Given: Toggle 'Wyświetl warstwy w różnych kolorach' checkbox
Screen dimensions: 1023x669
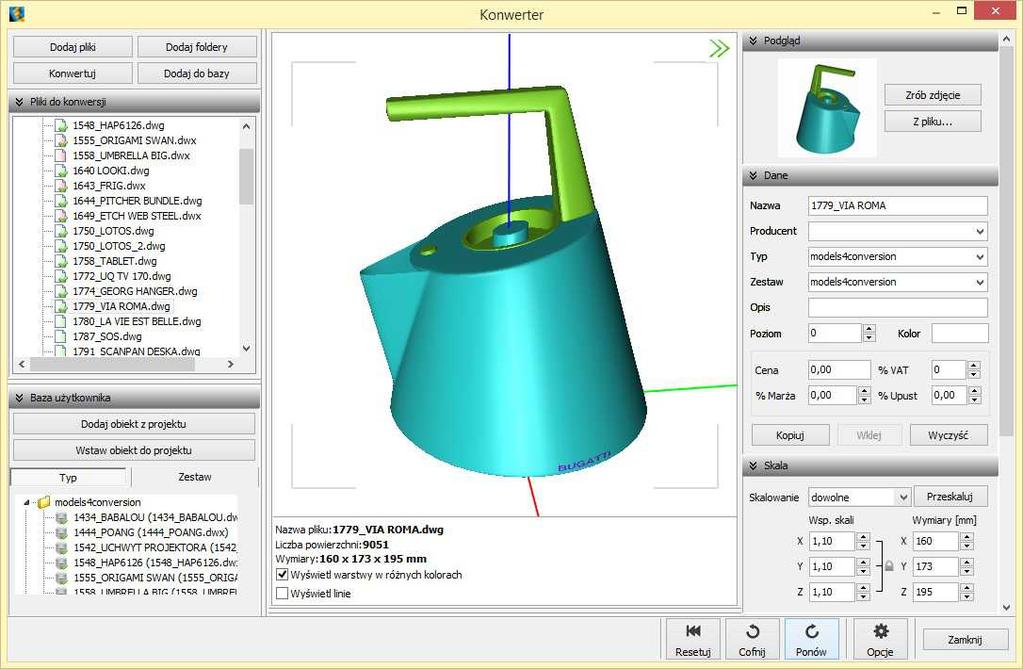Looking at the screenshot, I should click(282, 575).
